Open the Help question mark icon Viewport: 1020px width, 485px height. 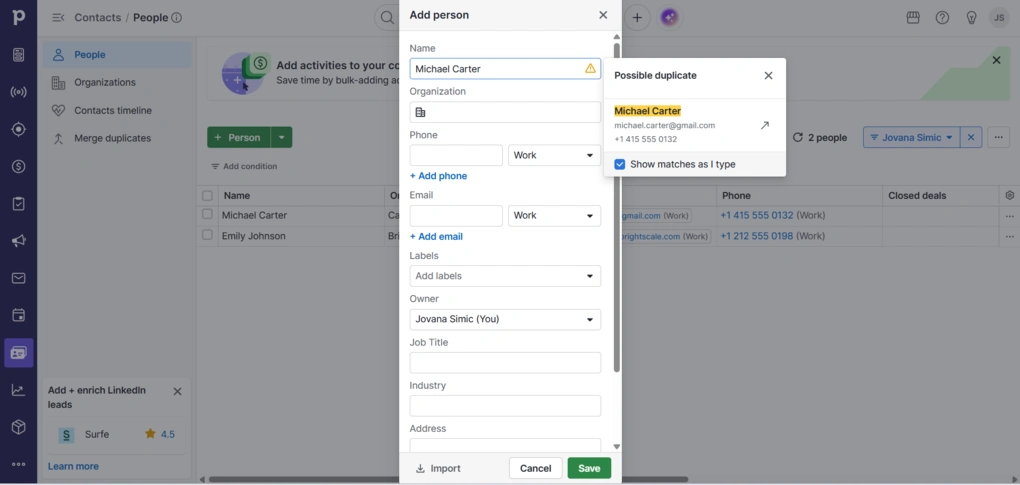(942, 18)
